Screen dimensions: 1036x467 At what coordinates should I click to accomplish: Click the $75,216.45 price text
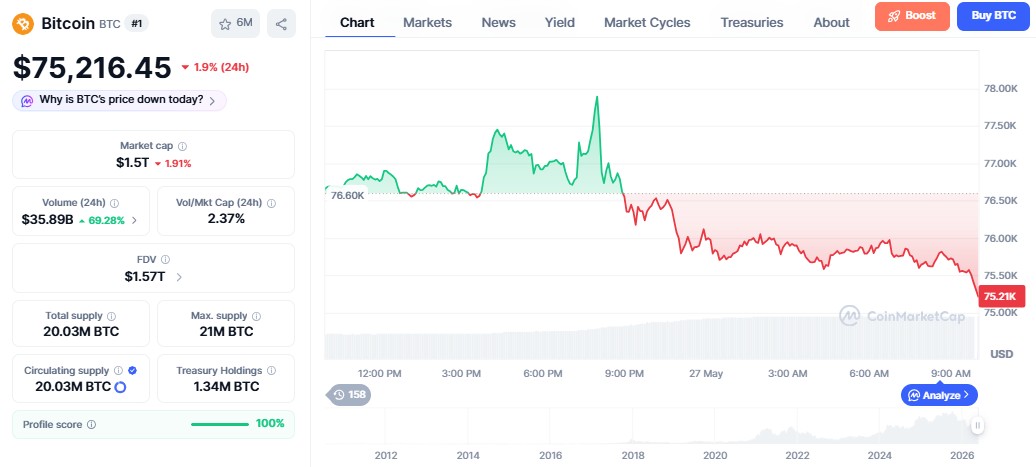tap(92, 67)
